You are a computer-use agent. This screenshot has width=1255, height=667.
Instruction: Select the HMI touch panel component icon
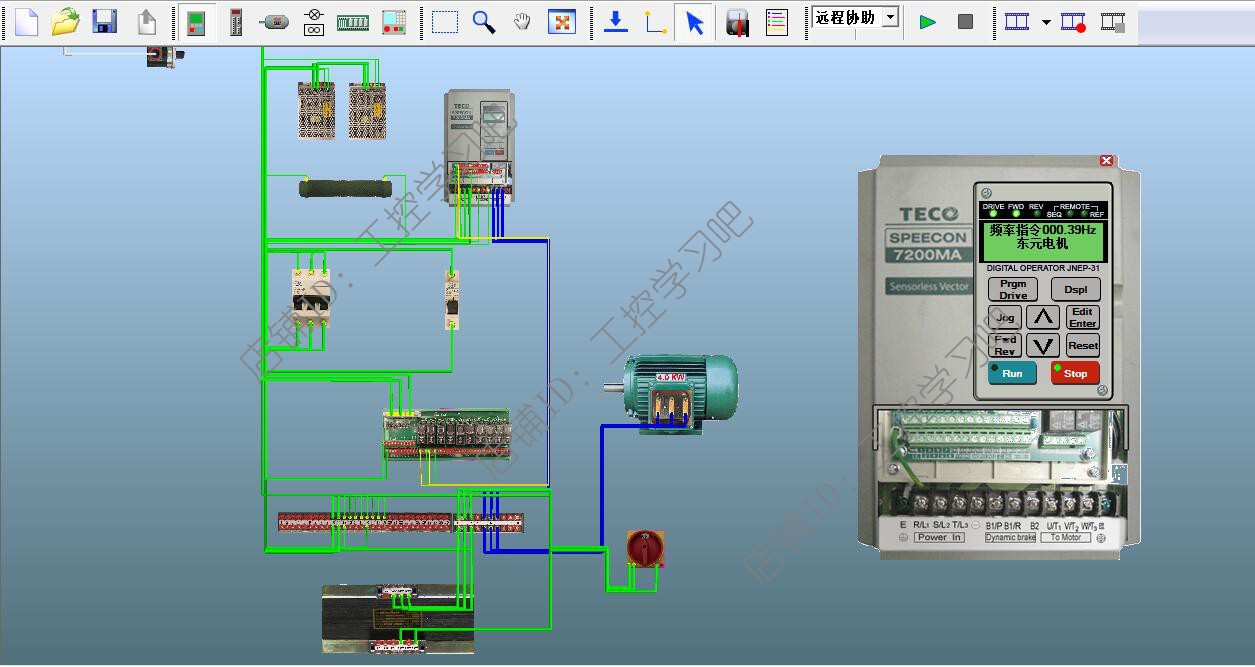pos(394,22)
